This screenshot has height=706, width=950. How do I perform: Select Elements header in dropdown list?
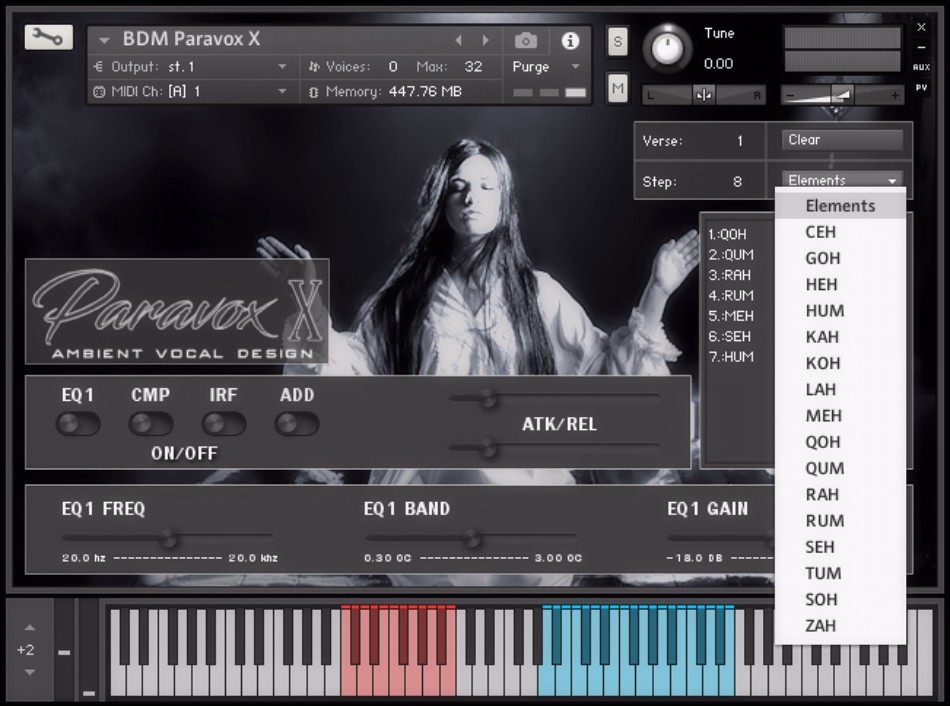(840, 206)
